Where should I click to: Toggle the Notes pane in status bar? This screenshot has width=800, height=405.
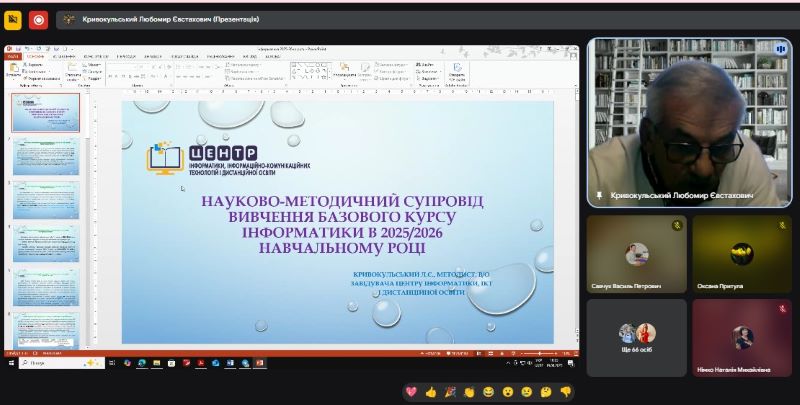[x=430, y=353]
